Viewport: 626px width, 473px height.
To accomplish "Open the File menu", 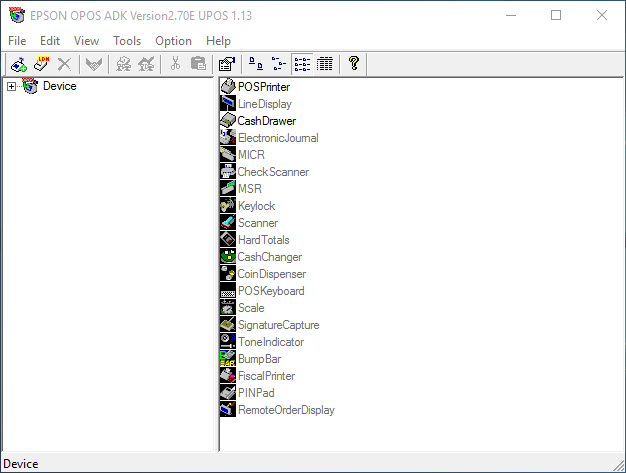I will (x=17, y=41).
